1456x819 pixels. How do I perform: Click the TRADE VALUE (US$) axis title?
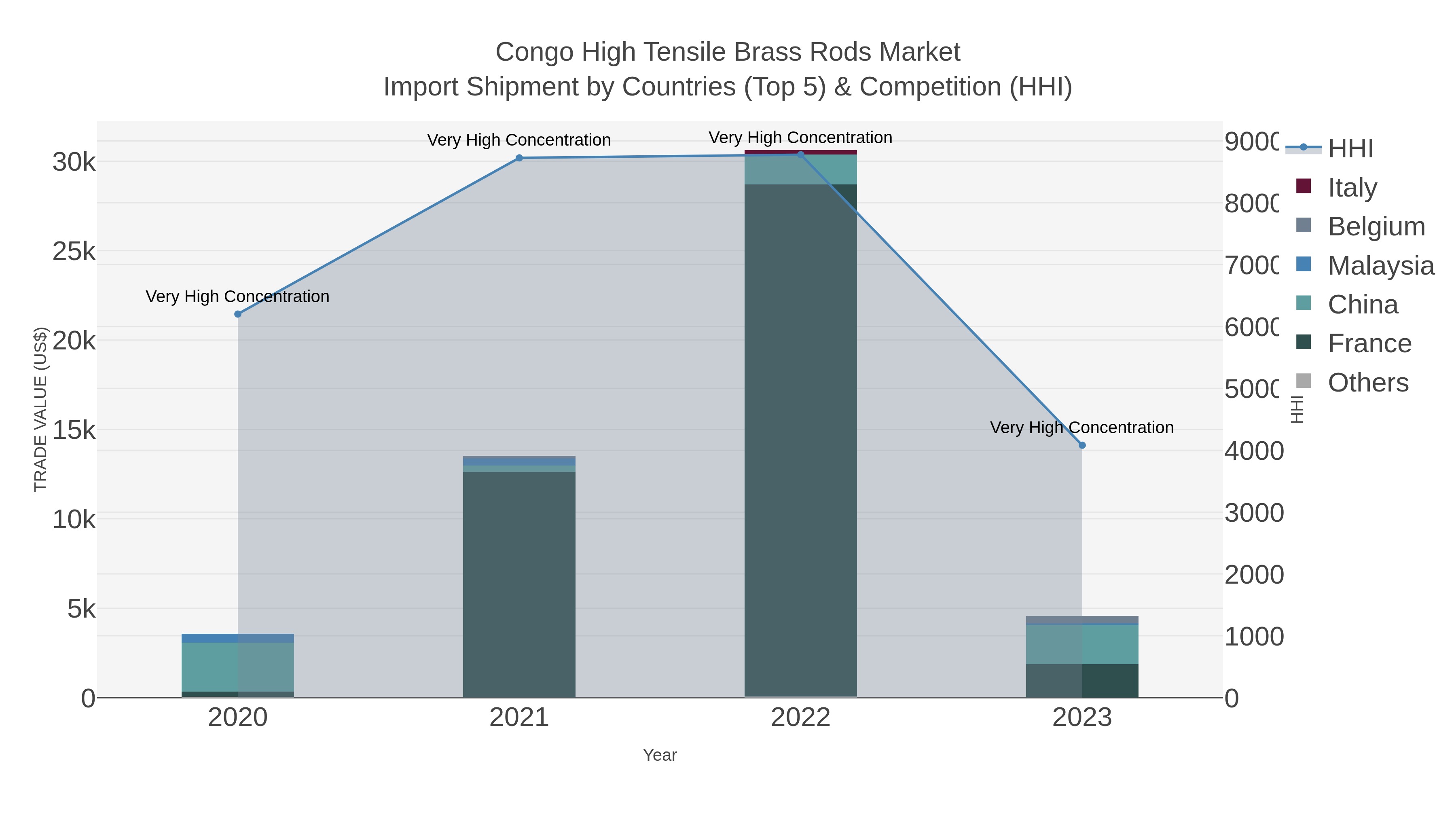(x=41, y=409)
